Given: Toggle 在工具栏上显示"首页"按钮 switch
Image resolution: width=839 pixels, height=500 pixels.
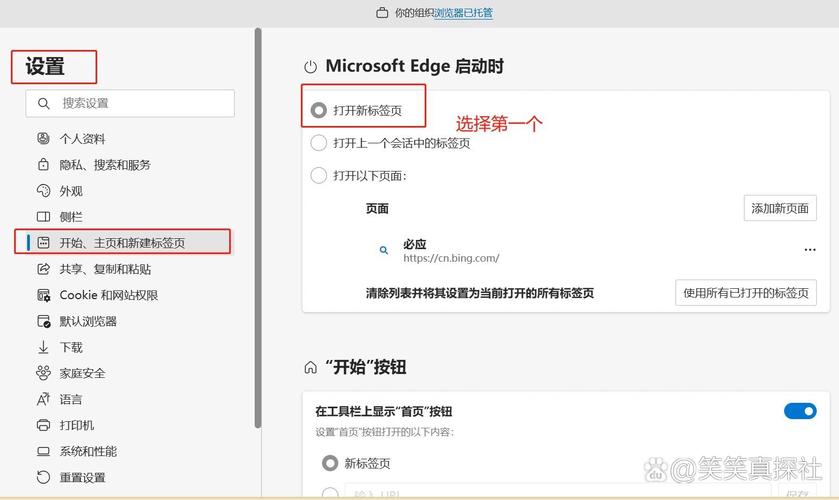Looking at the screenshot, I should [800, 411].
